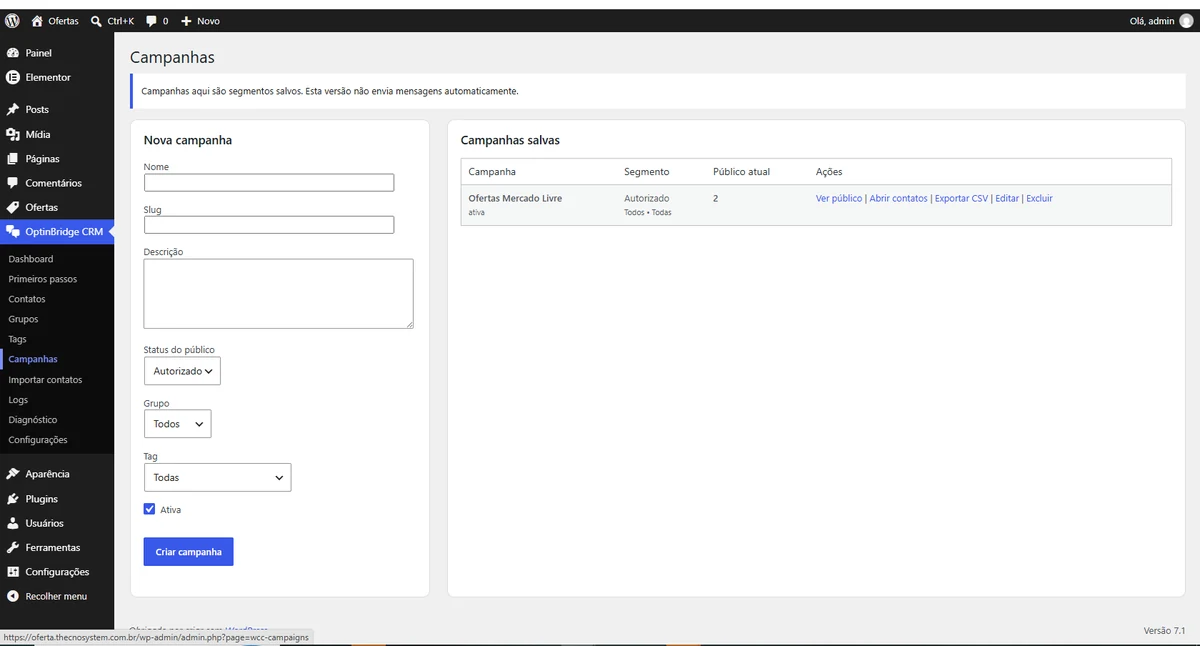The height and width of the screenshot is (646, 1200).
Task: Open Tags submenu item
Action: [x=18, y=339]
